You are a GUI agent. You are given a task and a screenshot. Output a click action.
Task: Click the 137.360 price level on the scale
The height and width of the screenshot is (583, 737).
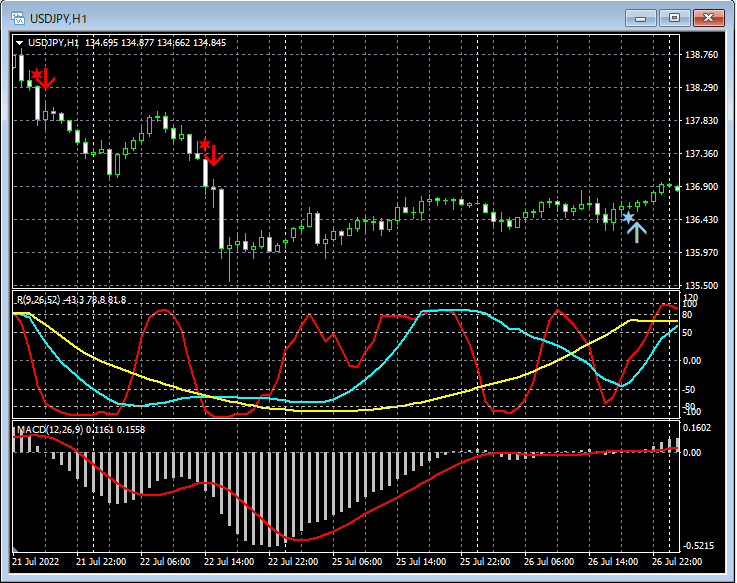tap(701, 154)
